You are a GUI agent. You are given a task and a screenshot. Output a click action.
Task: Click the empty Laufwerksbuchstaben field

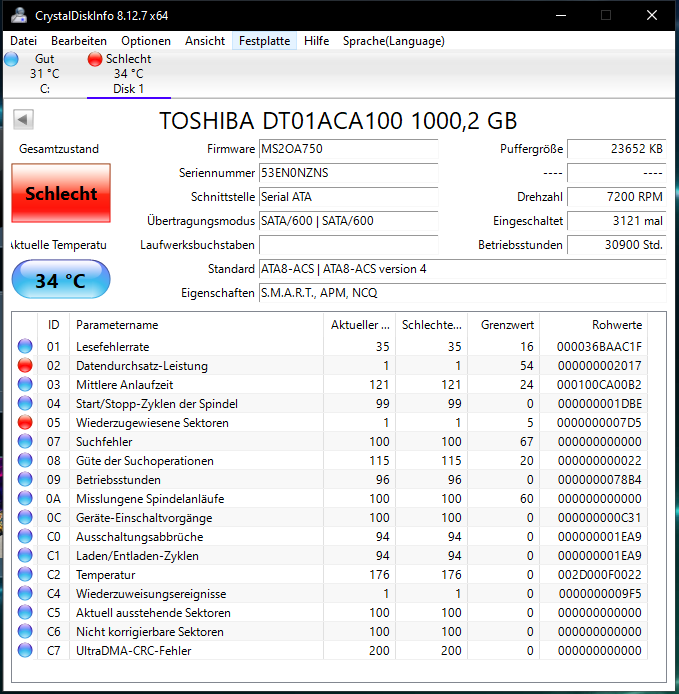coord(348,244)
